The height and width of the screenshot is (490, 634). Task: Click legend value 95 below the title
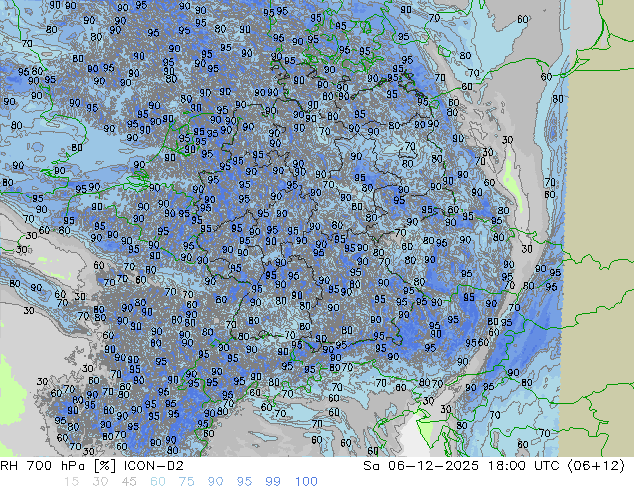coord(244,482)
